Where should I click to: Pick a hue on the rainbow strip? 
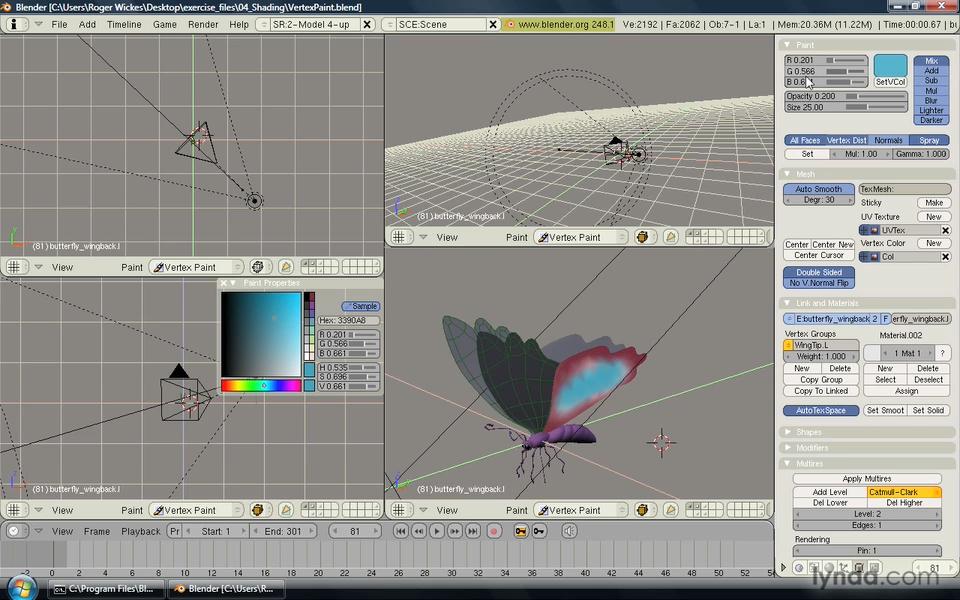point(261,386)
